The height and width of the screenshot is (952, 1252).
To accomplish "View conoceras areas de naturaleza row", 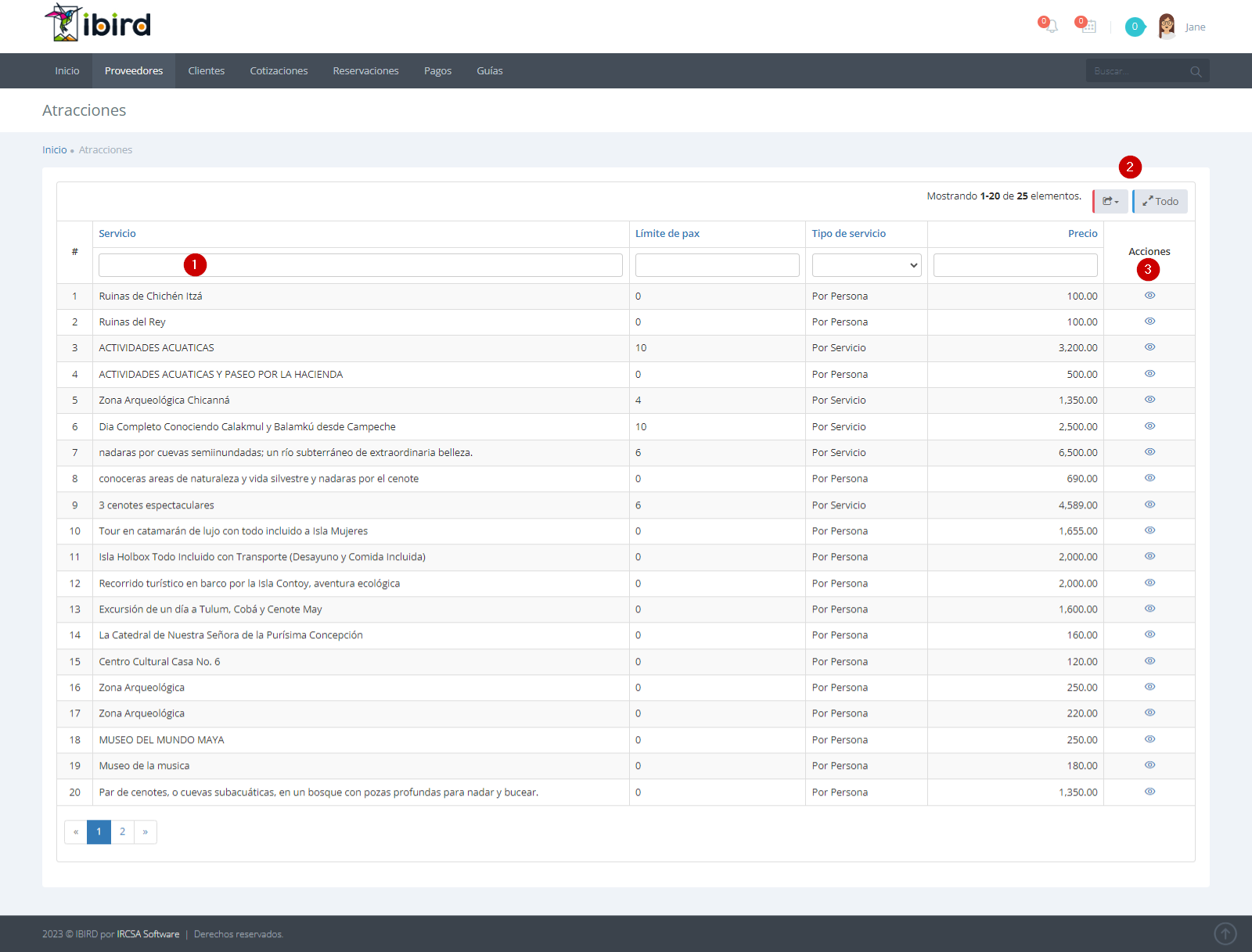I will click(x=1149, y=478).
